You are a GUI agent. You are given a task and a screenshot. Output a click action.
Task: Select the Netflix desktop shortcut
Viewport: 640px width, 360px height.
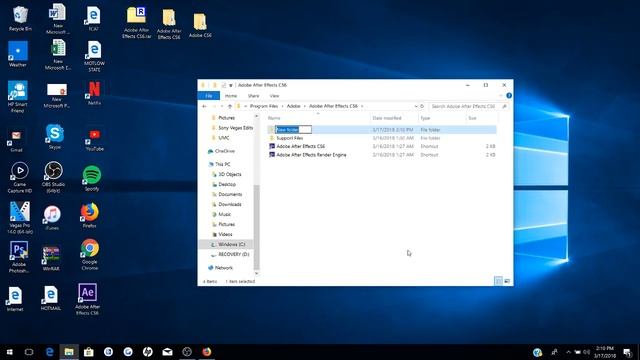(94, 93)
